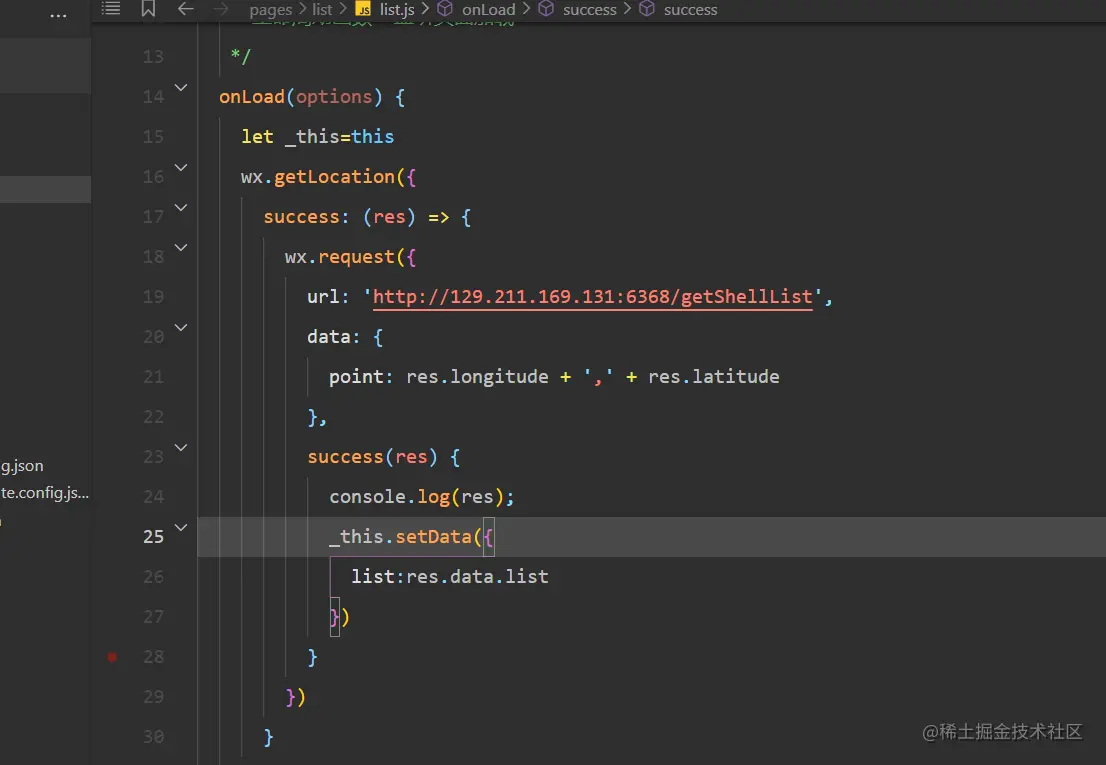The width and height of the screenshot is (1106, 765).
Task: Open the g.json file from the sidebar
Action: (23, 465)
